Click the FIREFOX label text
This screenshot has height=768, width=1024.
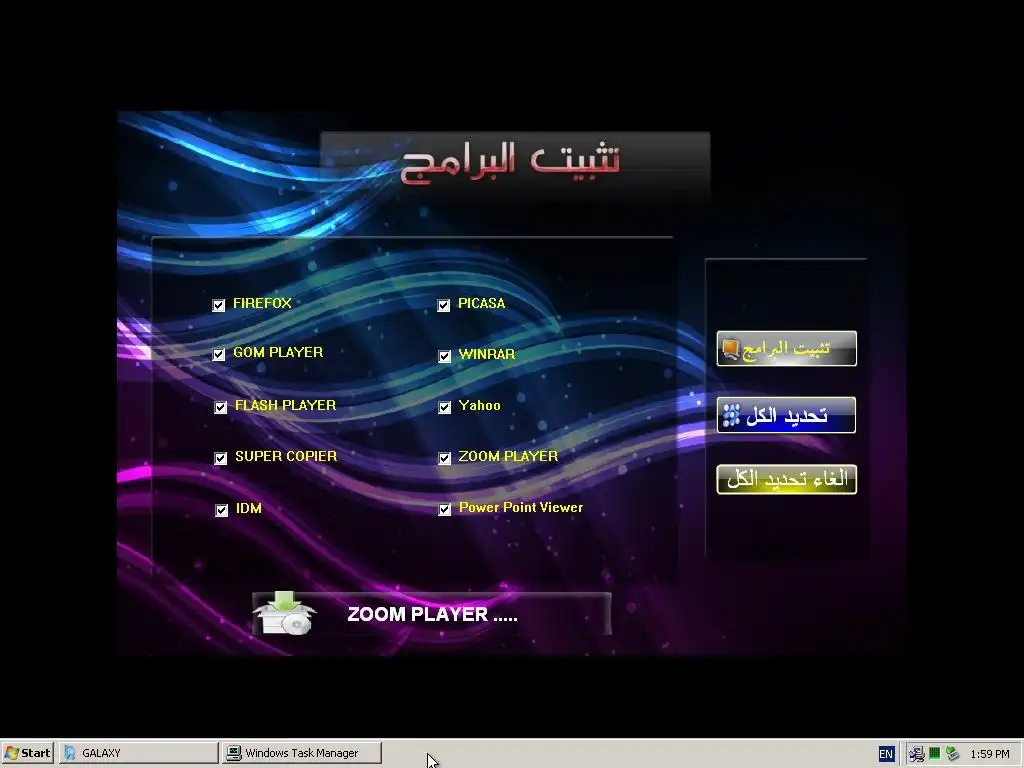(262, 303)
